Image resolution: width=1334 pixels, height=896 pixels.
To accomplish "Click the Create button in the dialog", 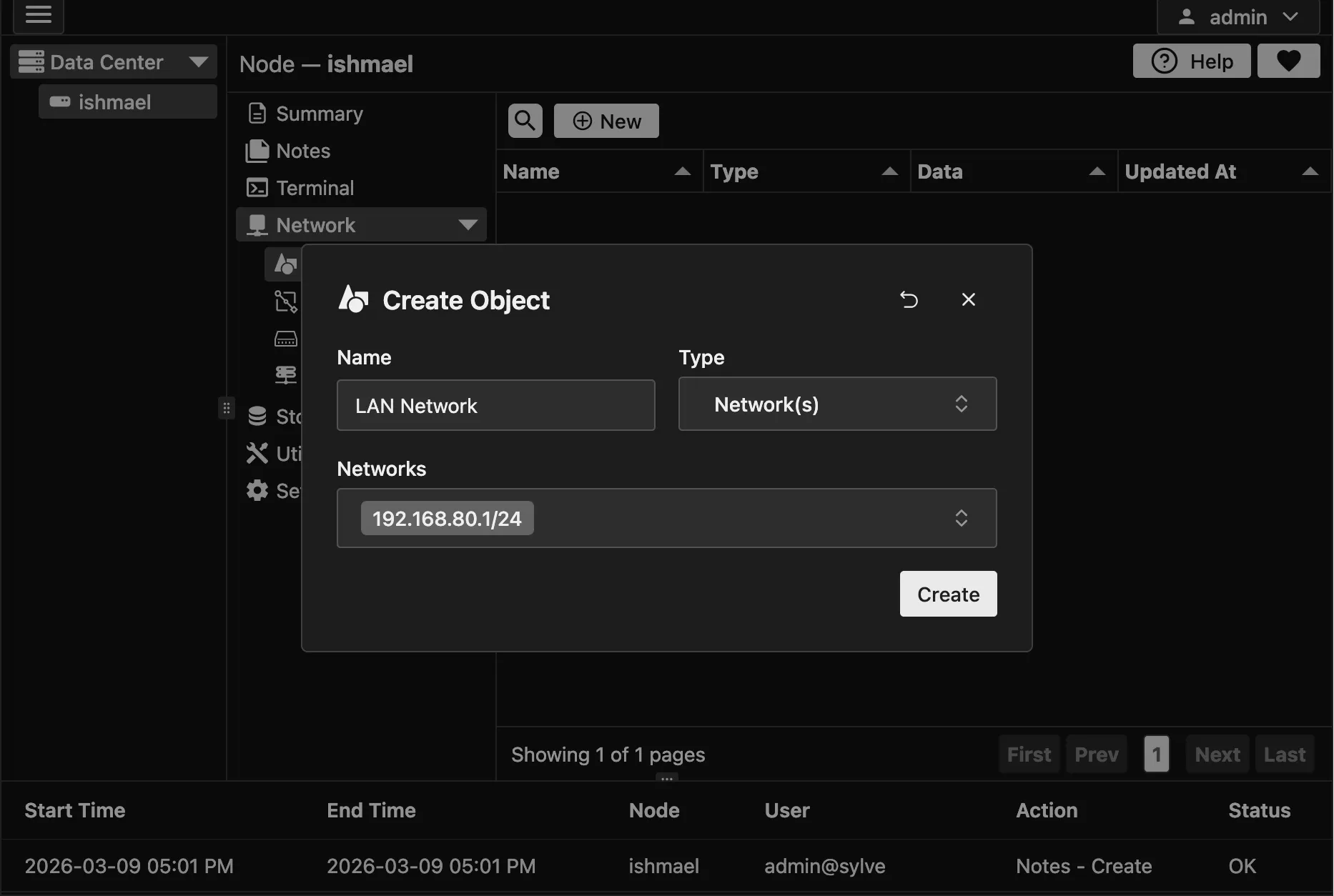I will pyautogui.click(x=948, y=594).
